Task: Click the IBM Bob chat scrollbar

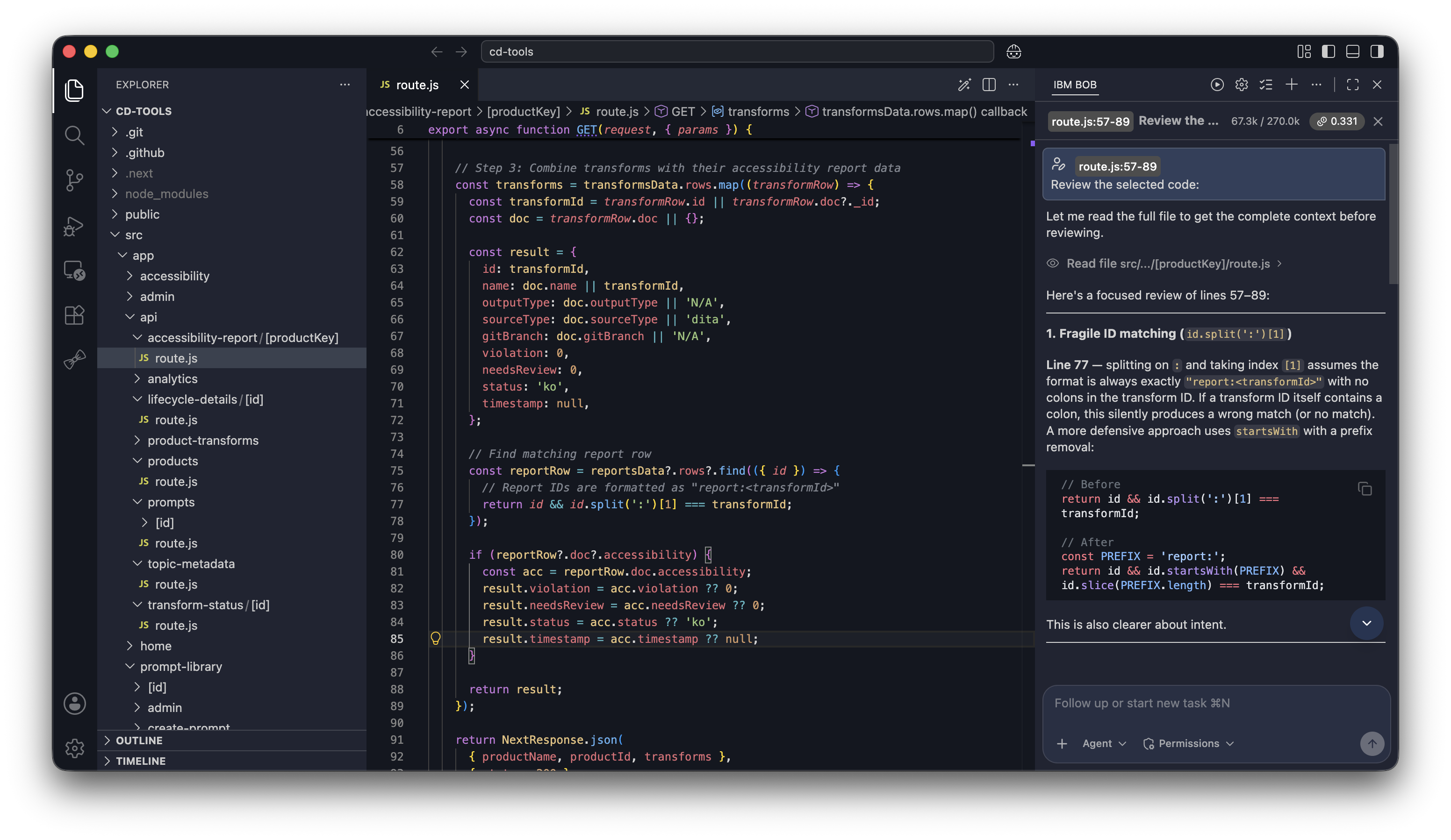Action: pos(1394,214)
